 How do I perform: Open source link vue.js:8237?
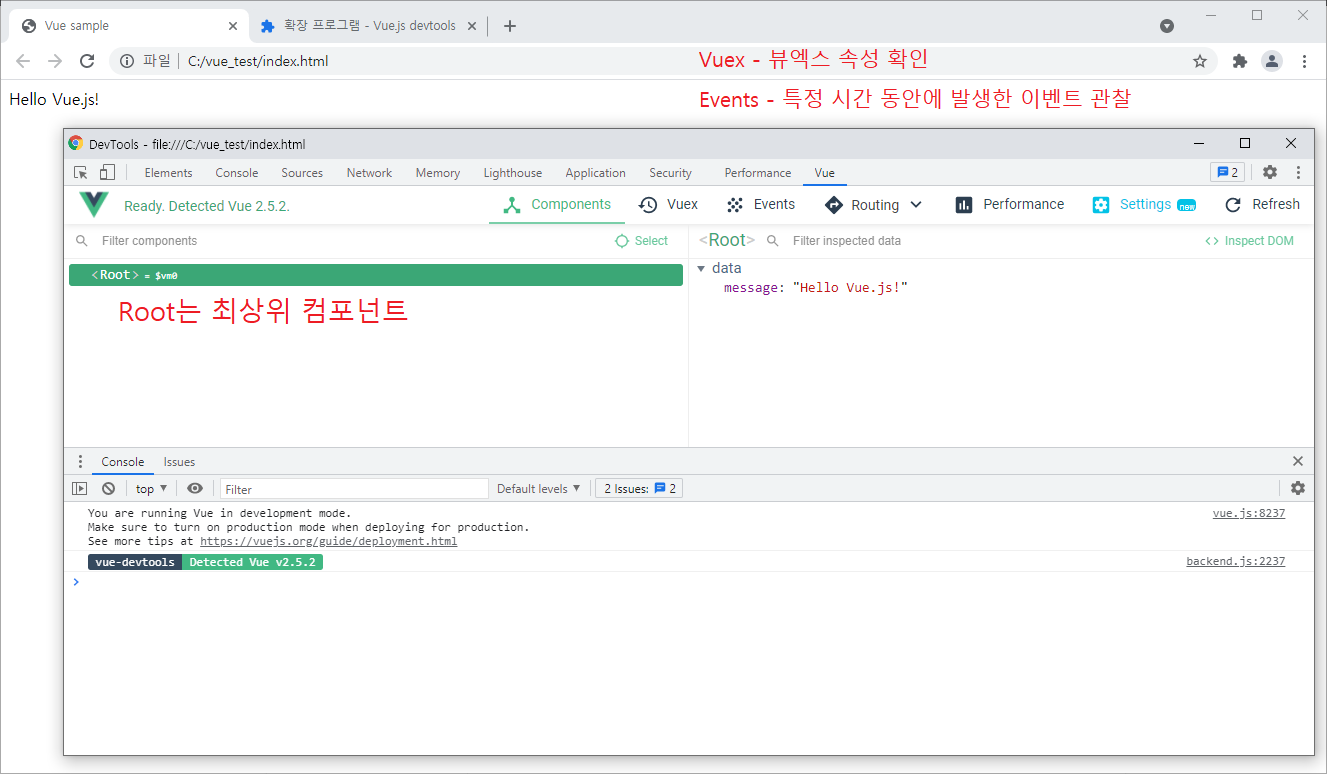[1249, 513]
